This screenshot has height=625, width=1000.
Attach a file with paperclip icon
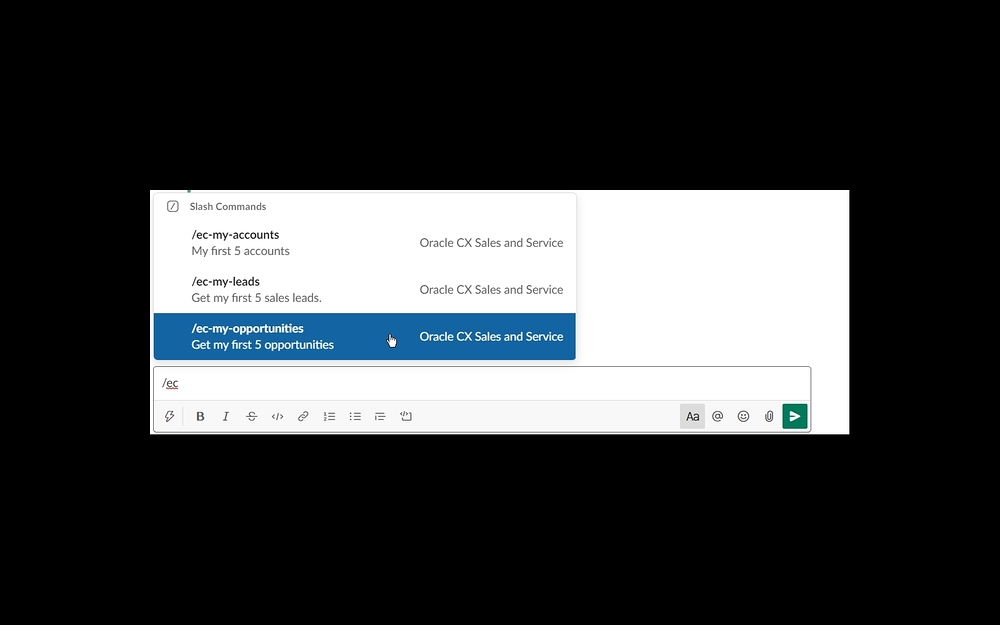[x=769, y=416]
